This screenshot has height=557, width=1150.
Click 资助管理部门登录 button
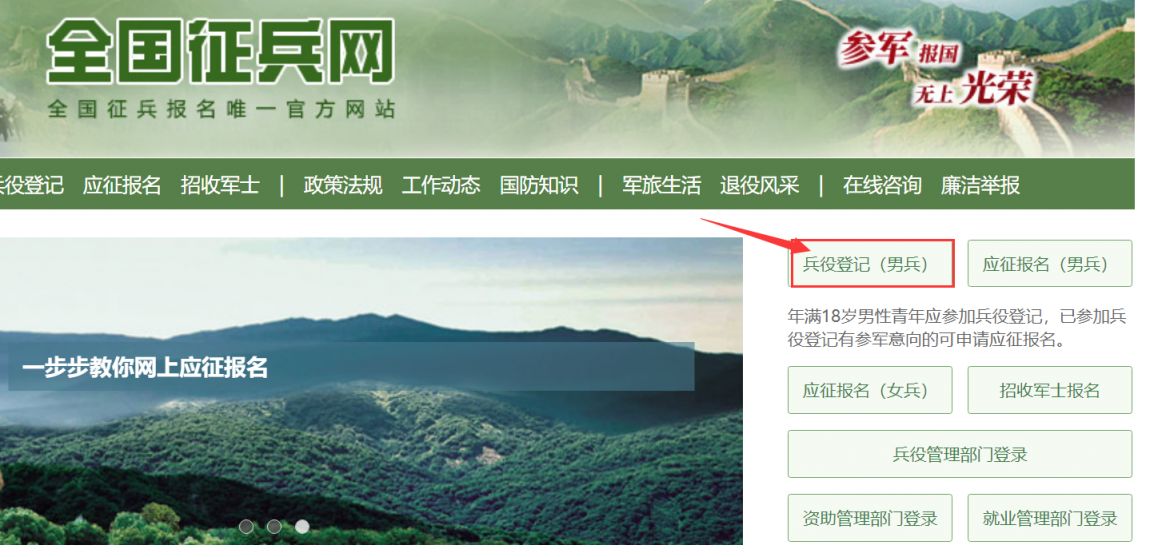pyautogui.click(x=870, y=518)
